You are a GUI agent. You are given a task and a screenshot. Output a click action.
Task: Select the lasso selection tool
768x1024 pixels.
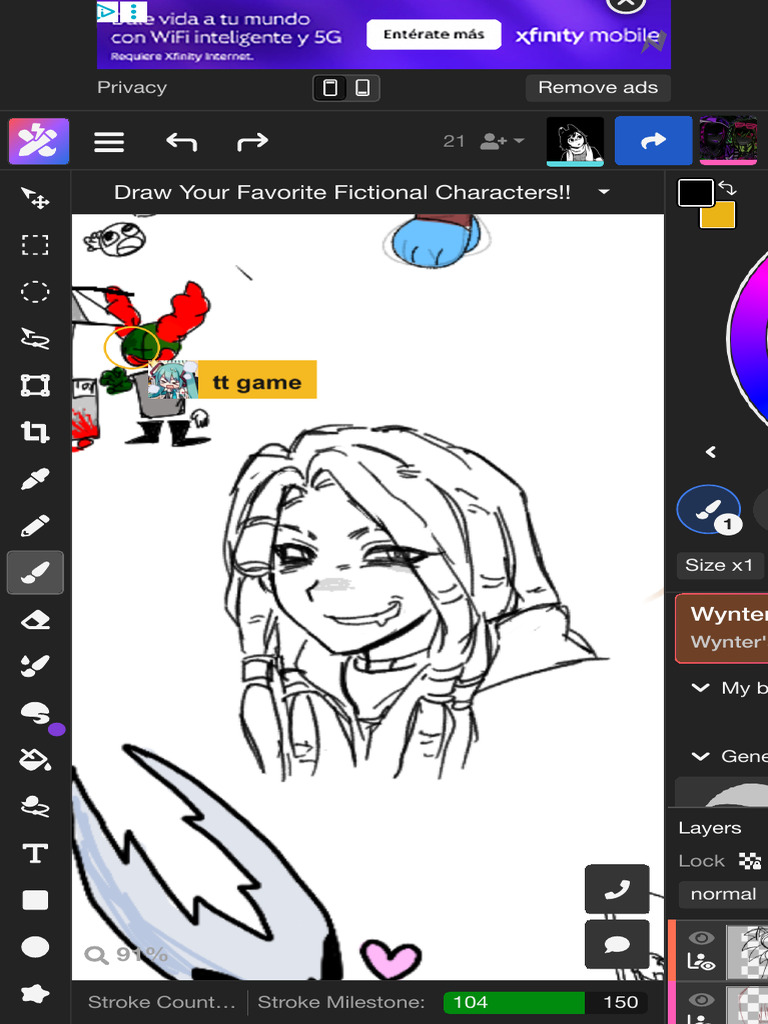(x=35, y=339)
